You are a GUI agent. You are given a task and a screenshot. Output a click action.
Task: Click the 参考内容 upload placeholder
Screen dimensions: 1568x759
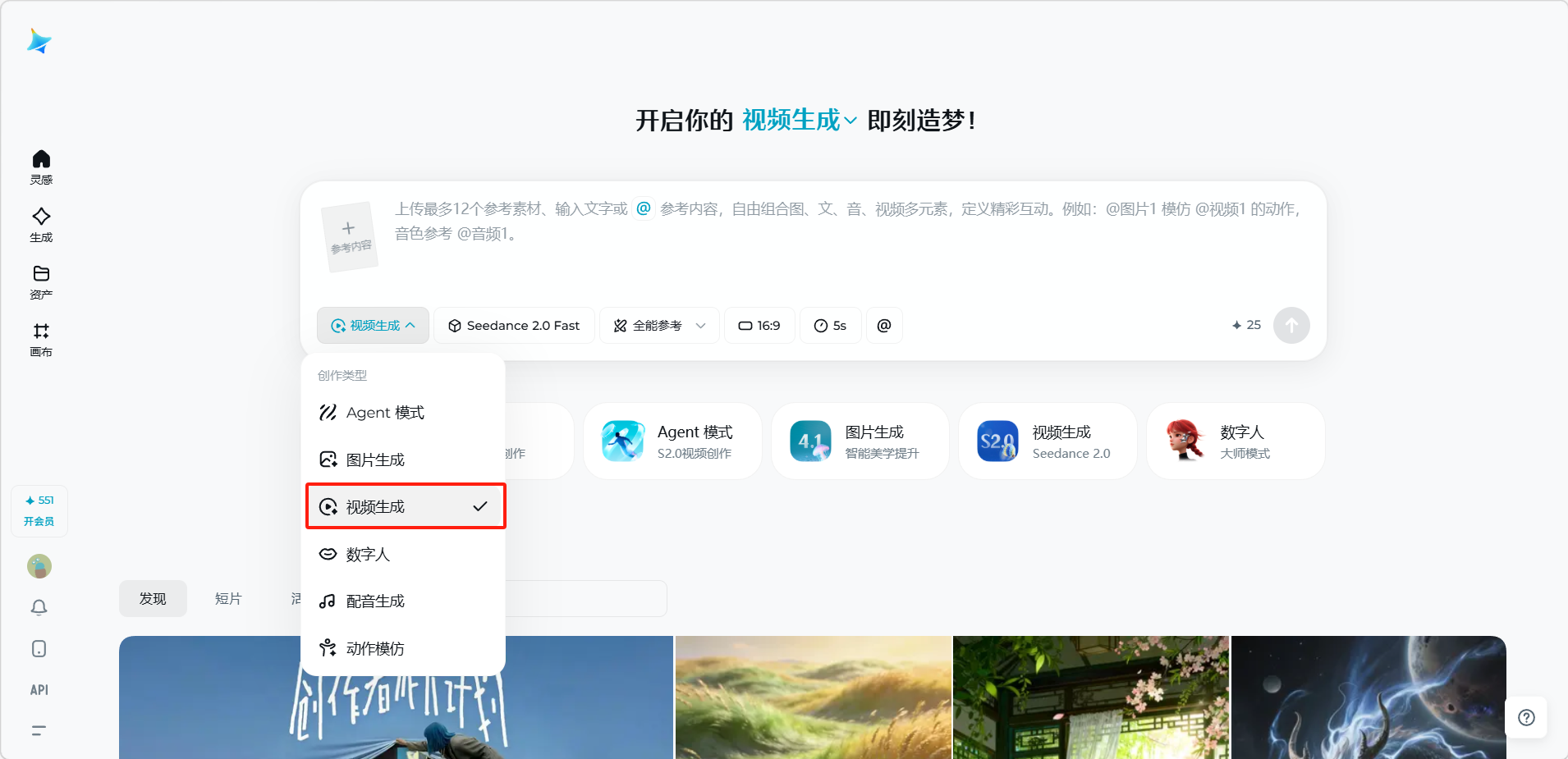coord(350,237)
